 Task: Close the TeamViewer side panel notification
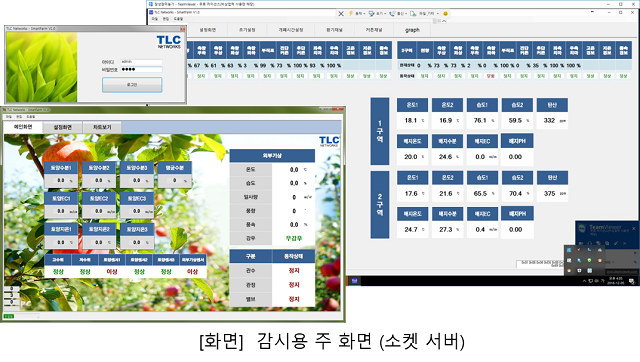tap(633, 229)
